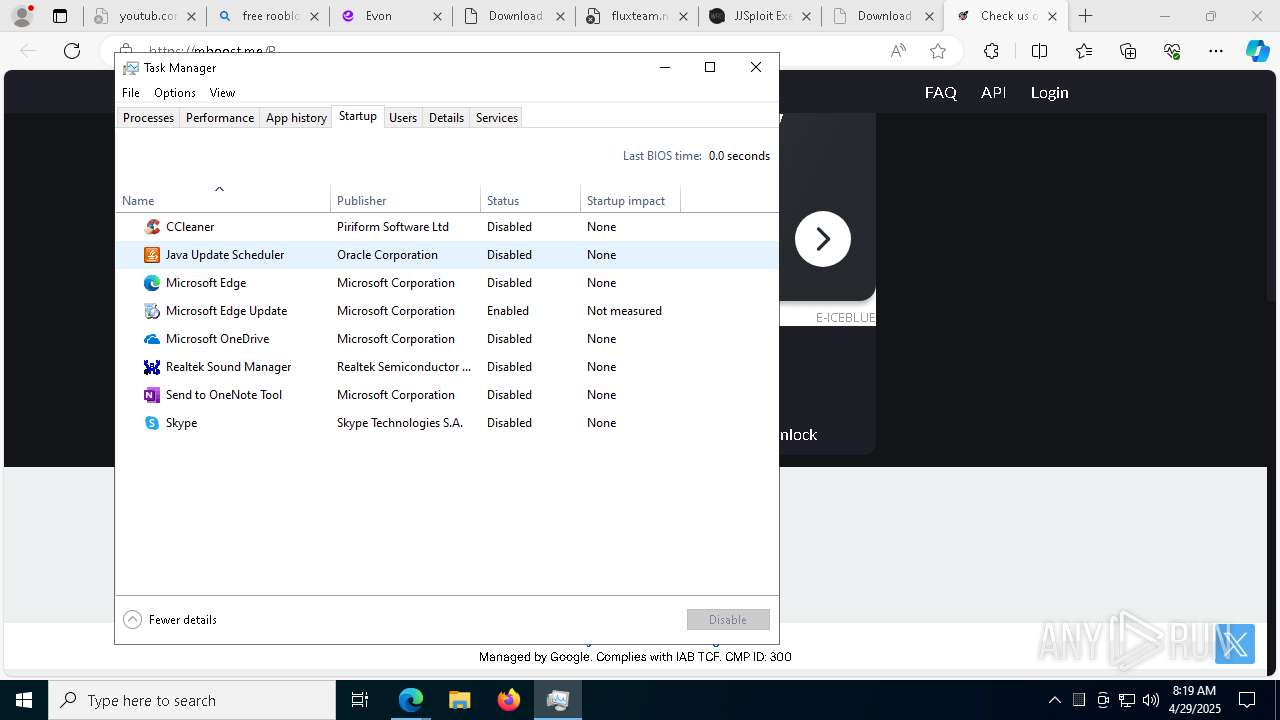Click the Login link on the webpage
Image resolution: width=1280 pixels, height=720 pixels.
coord(1049,92)
